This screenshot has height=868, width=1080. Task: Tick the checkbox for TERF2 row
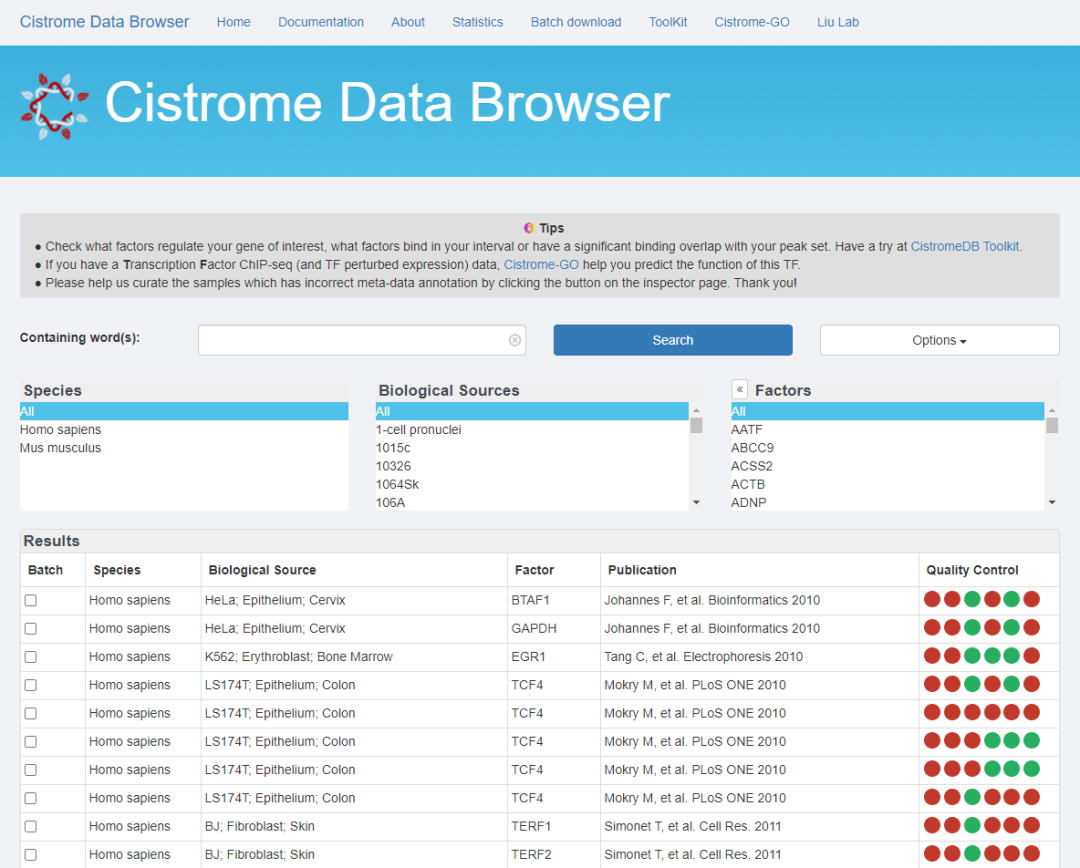click(x=31, y=855)
